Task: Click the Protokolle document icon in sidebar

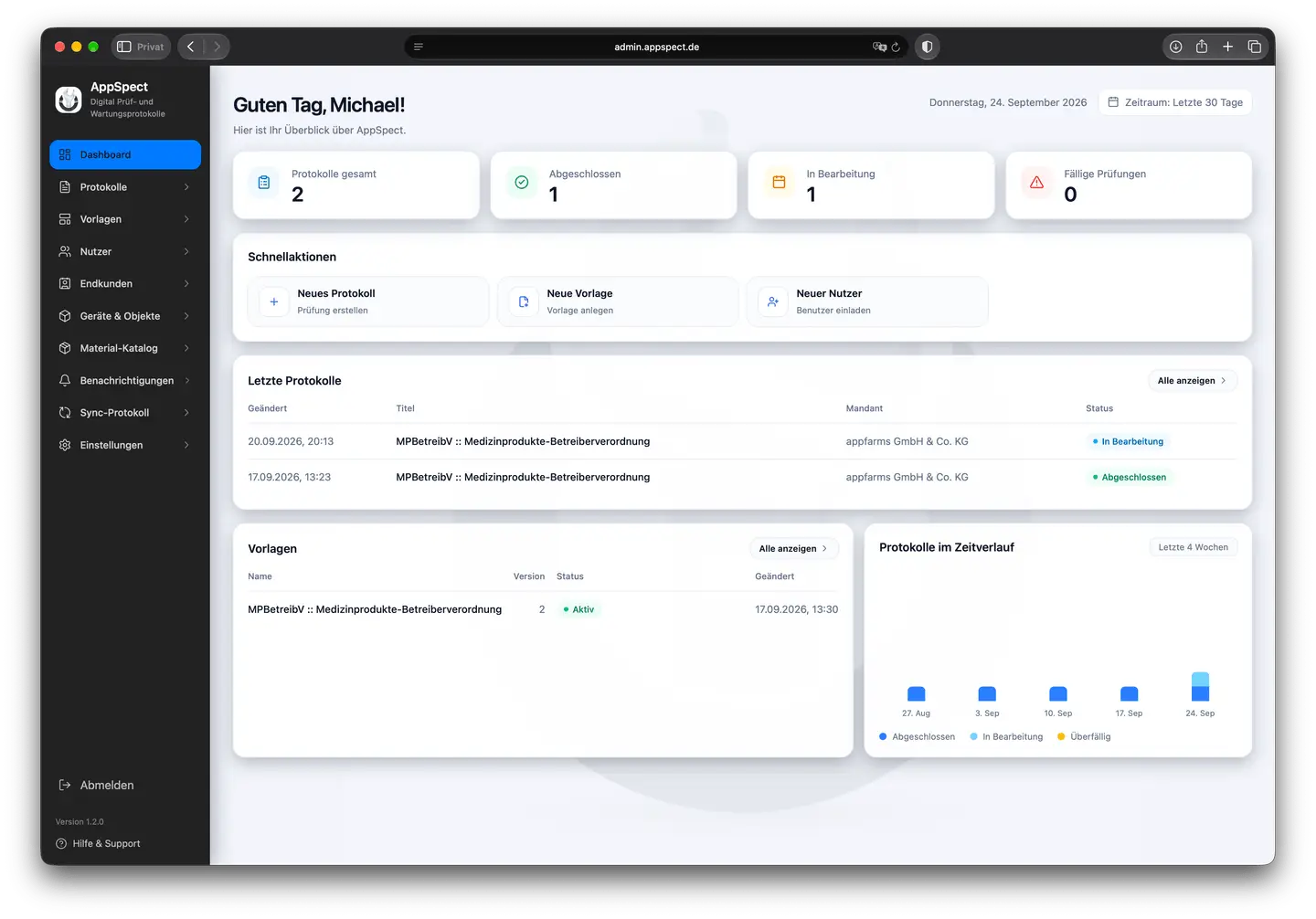Action: tap(65, 187)
